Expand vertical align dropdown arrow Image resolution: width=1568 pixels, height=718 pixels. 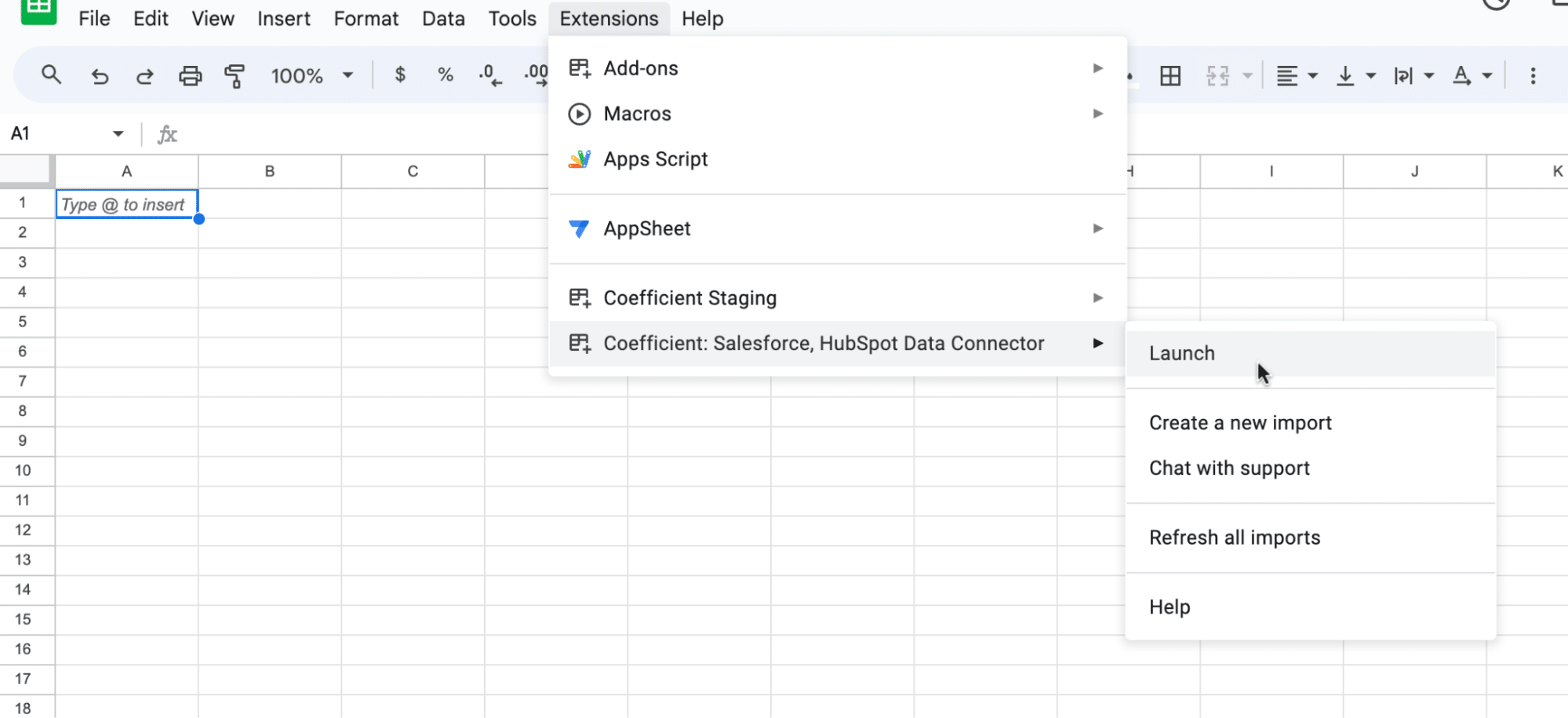coord(1370,76)
